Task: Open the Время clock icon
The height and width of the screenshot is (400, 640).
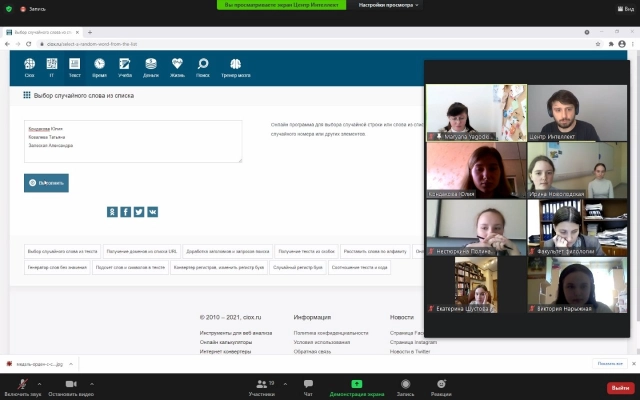Action: [x=99, y=67]
